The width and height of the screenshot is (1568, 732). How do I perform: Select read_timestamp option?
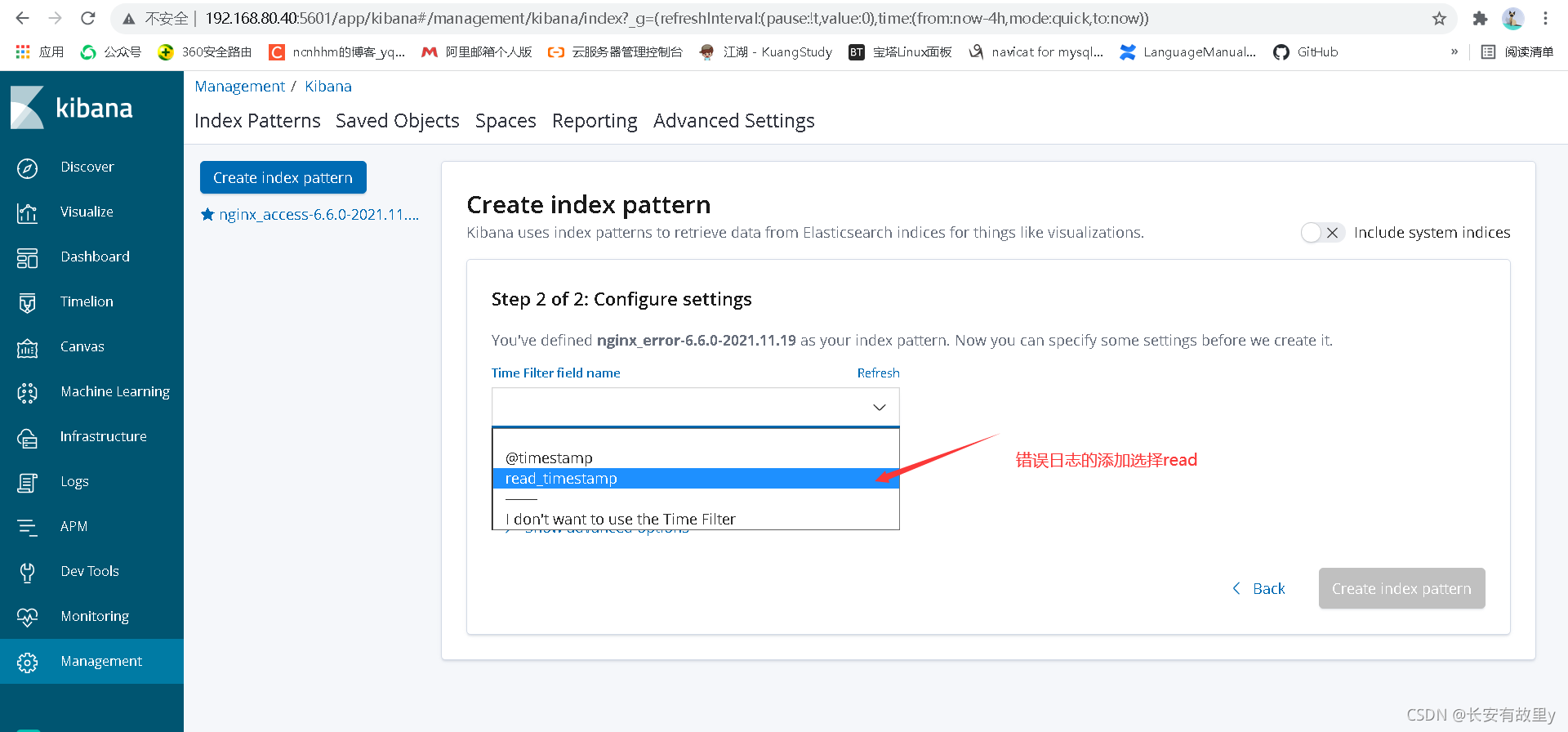(695, 478)
